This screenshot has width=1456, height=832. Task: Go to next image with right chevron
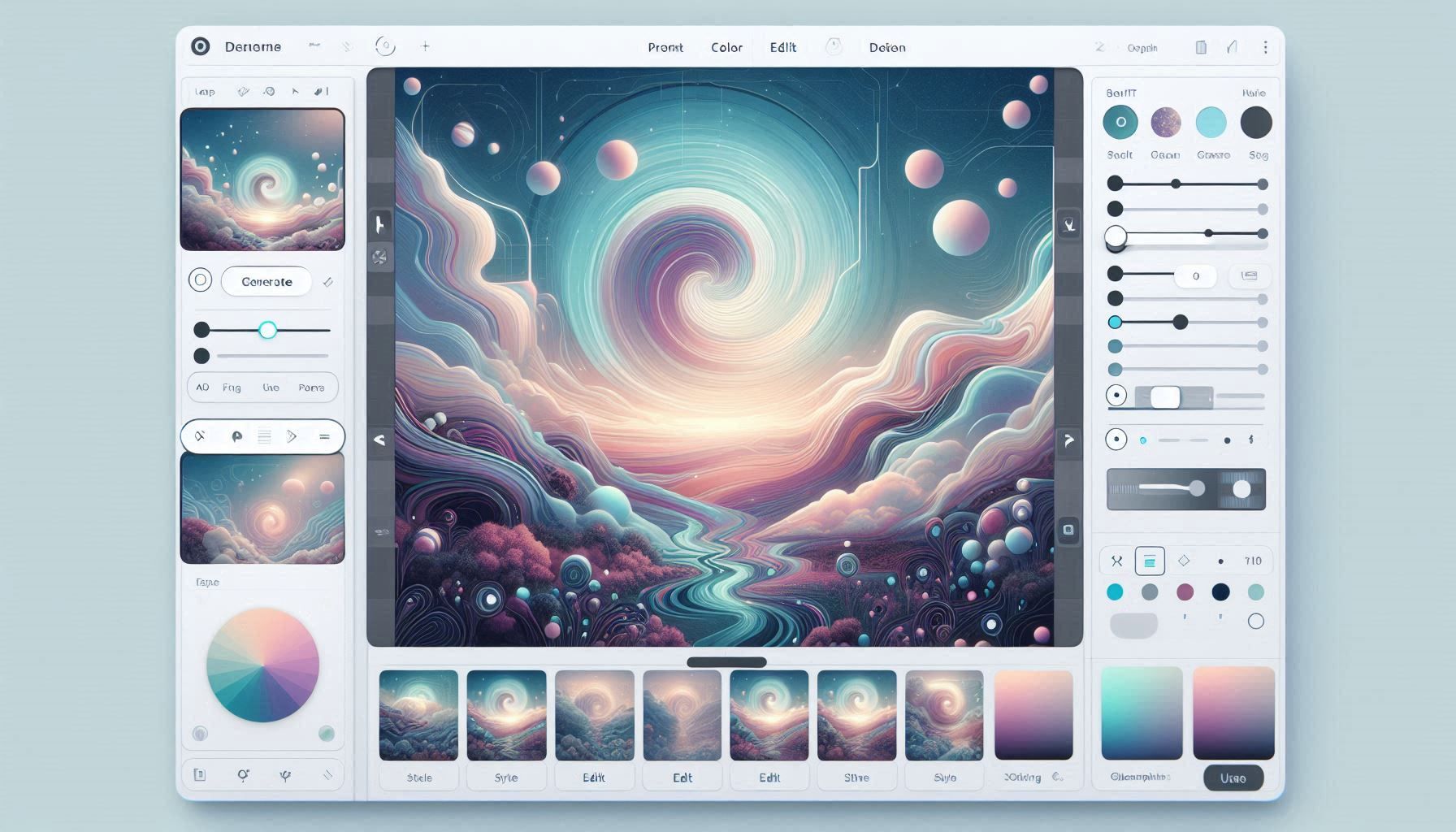1068,440
